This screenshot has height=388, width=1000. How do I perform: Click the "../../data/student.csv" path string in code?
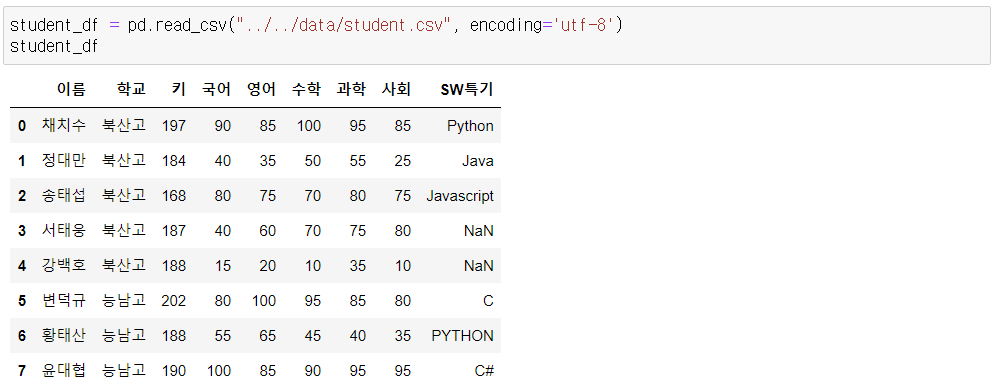click(x=344, y=26)
